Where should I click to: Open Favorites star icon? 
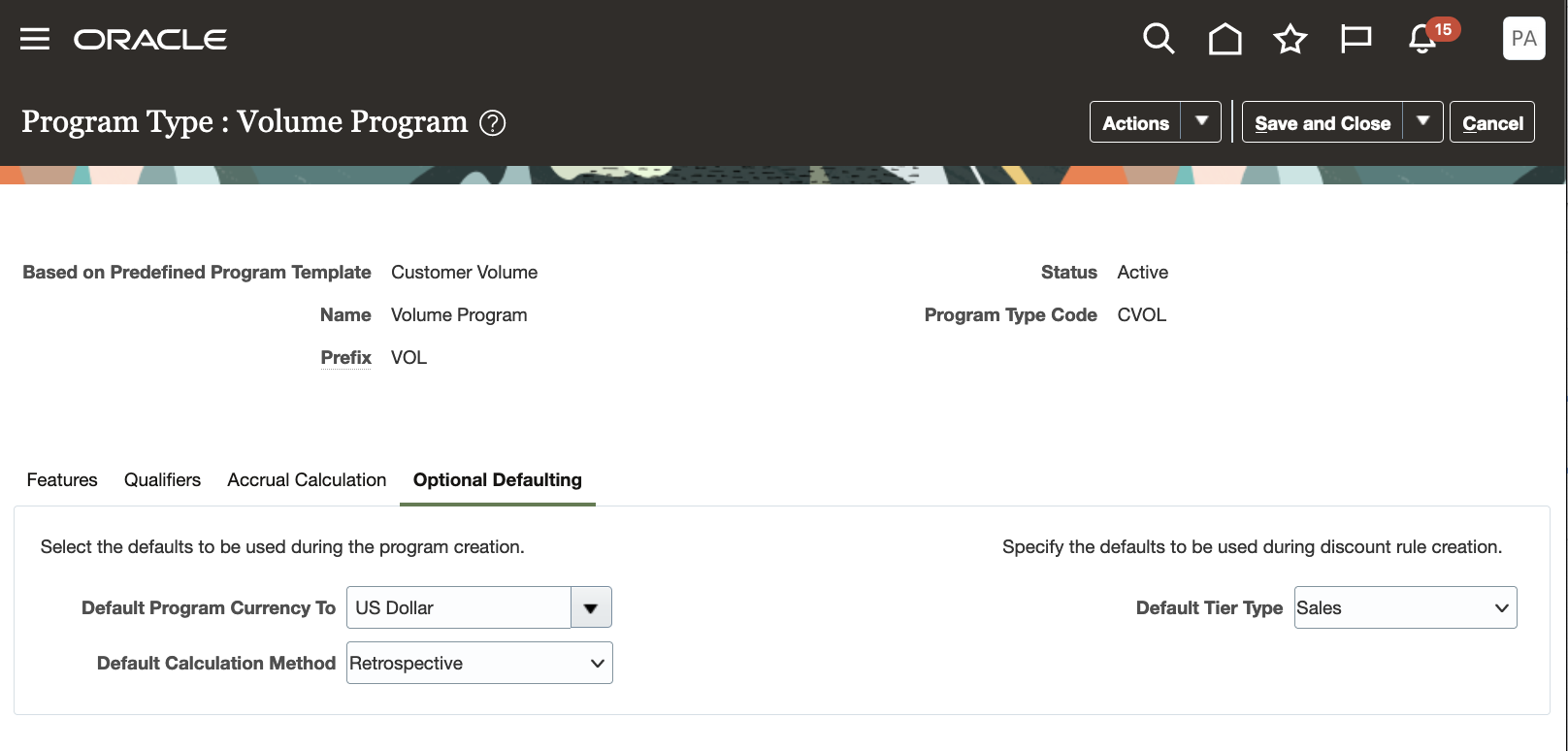[x=1290, y=40]
